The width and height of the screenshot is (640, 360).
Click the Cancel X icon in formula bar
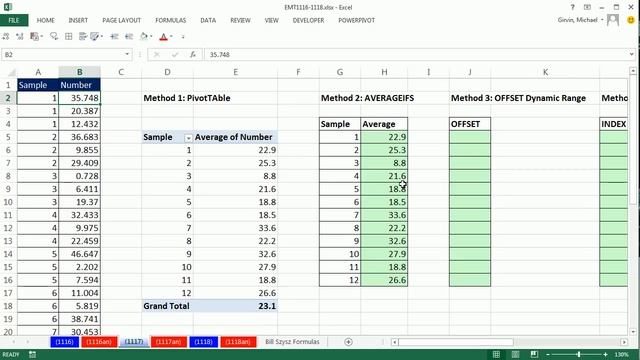pos(156,54)
